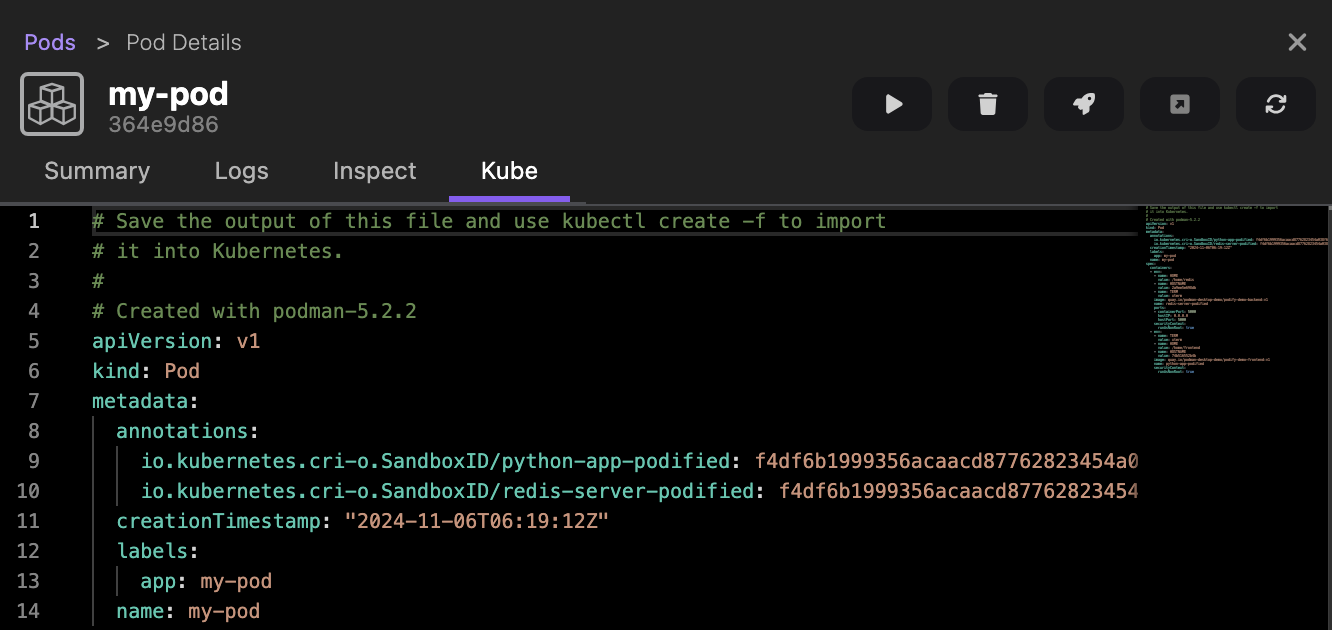Navigate back using the Pods breadcrumb
The image size is (1332, 630).
(x=49, y=42)
